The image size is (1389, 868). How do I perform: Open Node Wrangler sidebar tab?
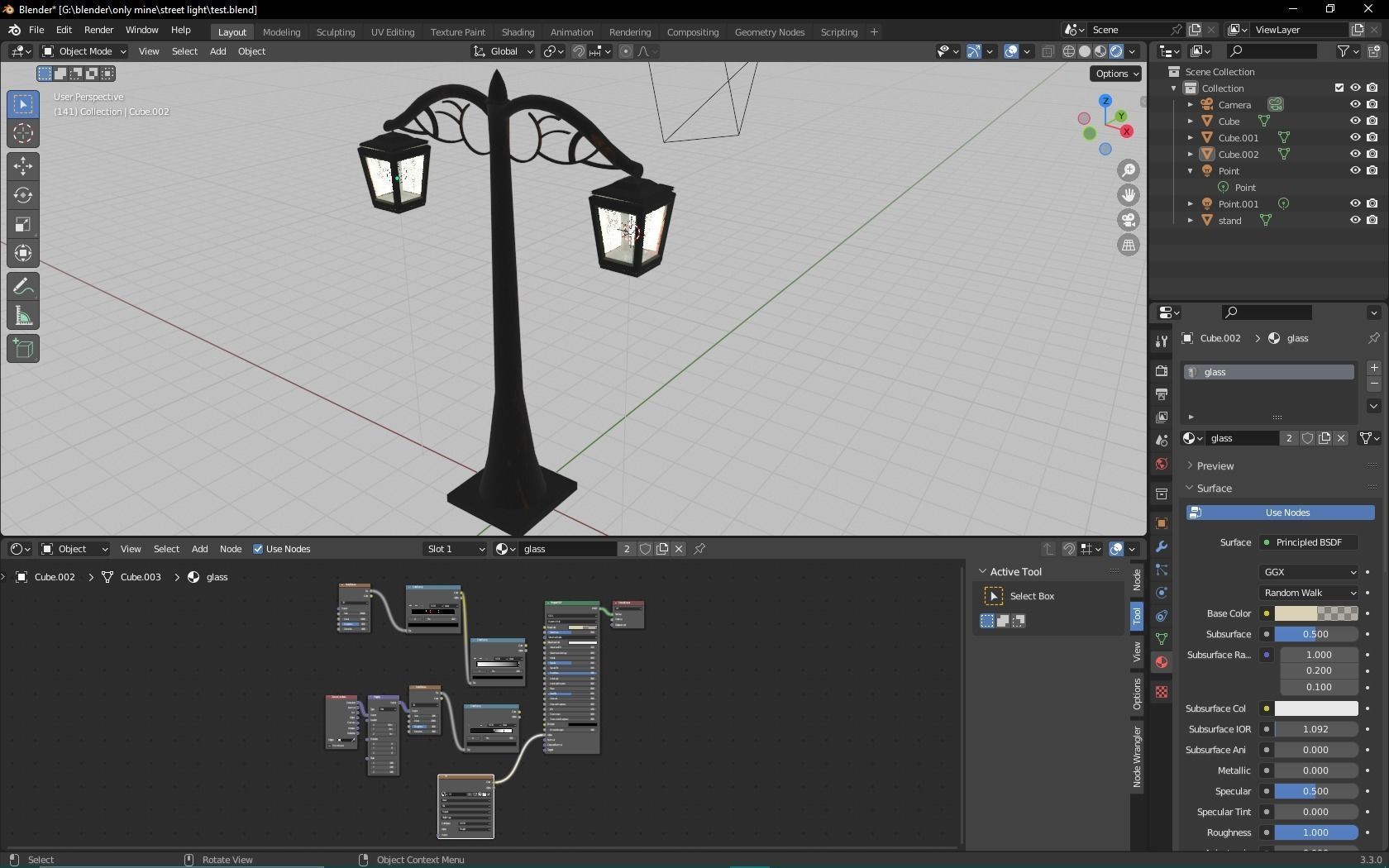[1138, 757]
